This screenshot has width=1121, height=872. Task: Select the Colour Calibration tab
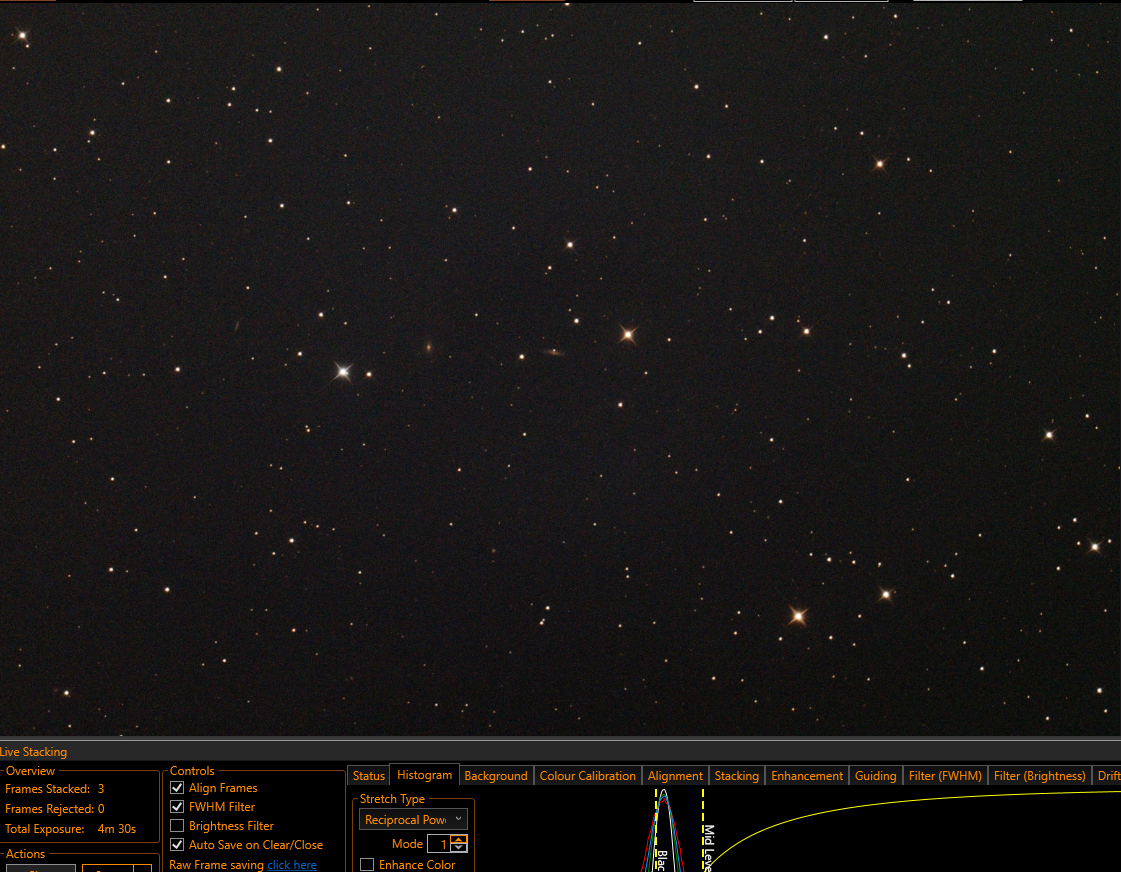tap(587, 776)
